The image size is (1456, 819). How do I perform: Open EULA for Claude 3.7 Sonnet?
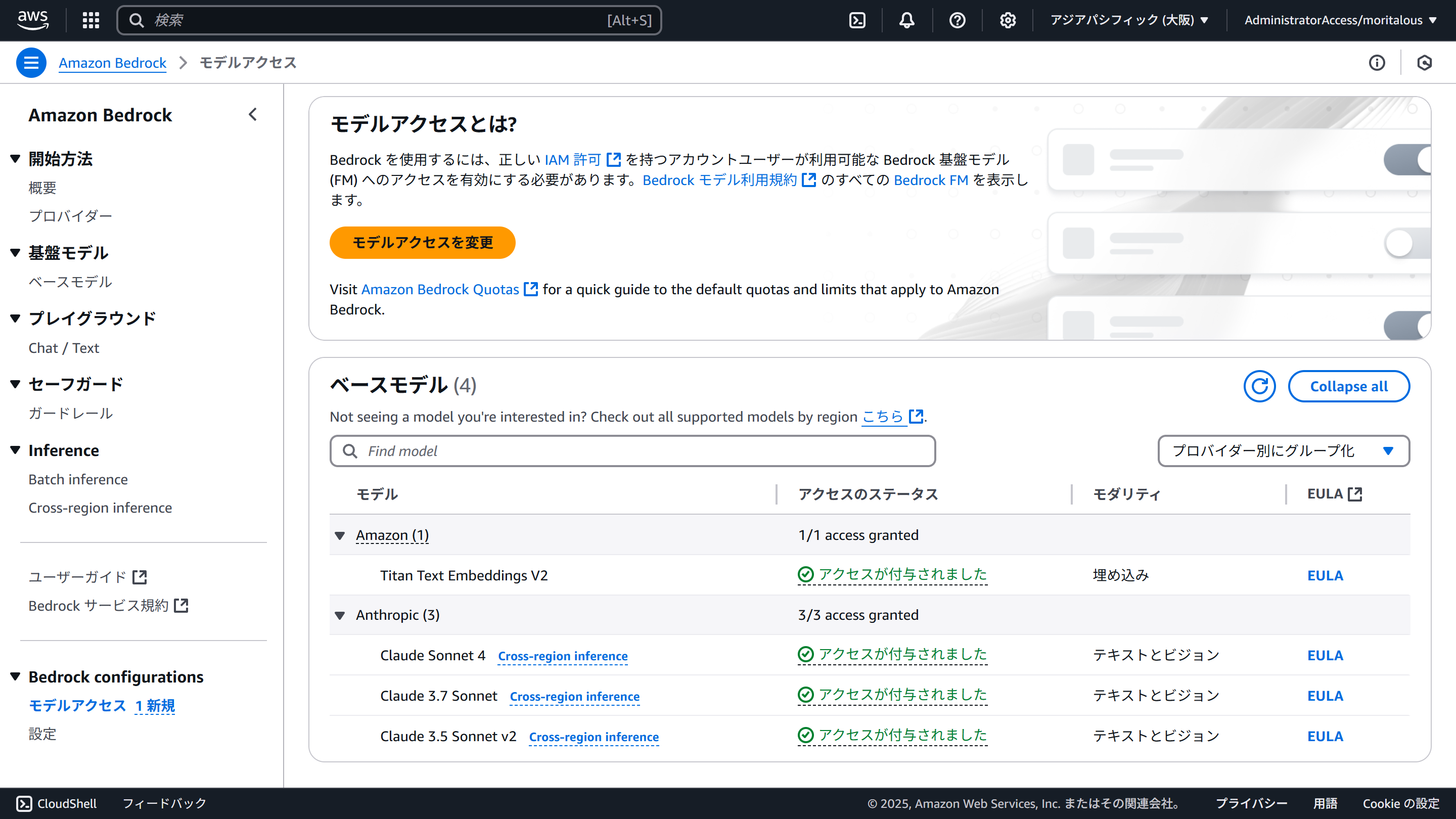click(x=1325, y=696)
